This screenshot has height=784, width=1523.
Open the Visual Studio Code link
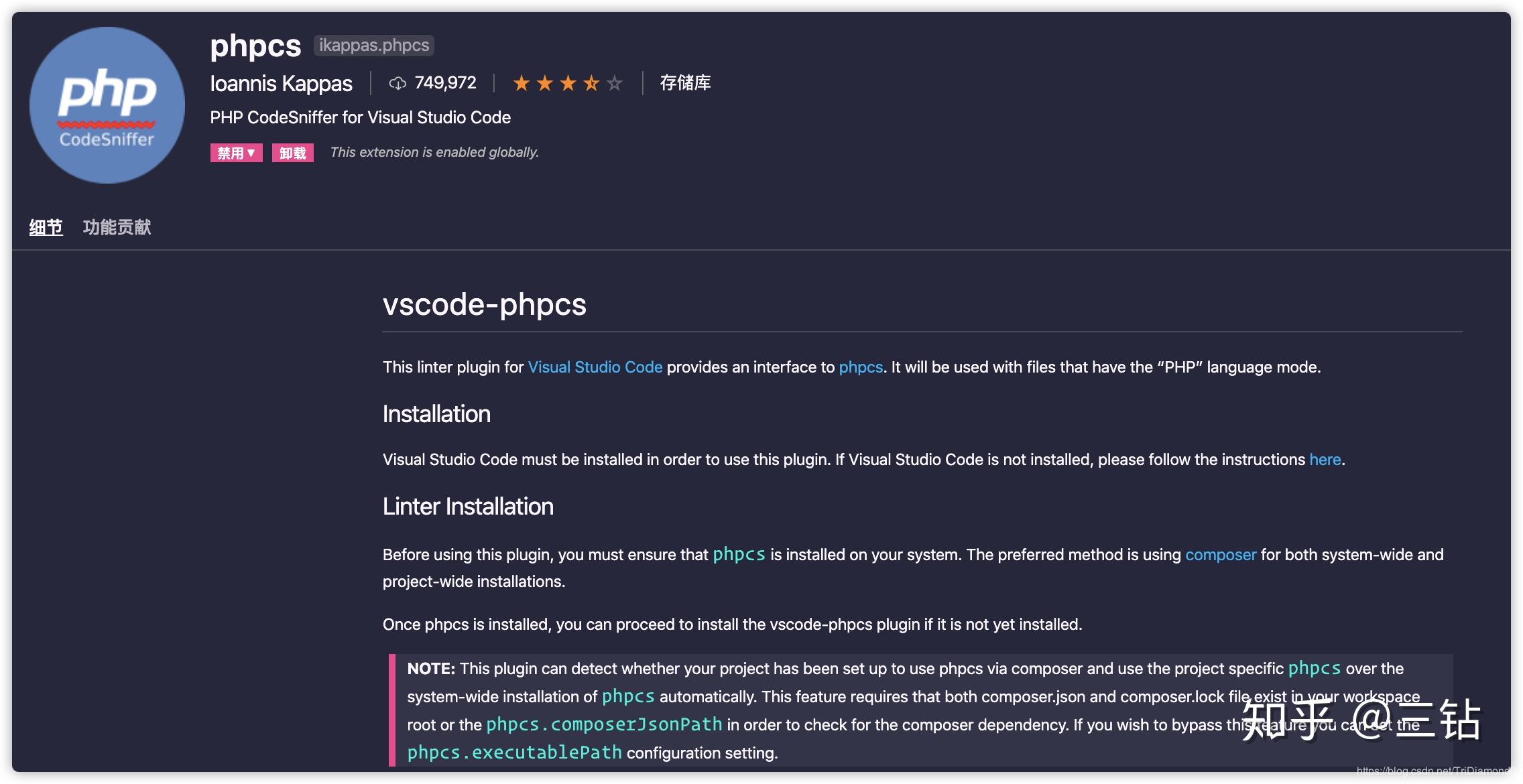pyautogui.click(x=595, y=367)
